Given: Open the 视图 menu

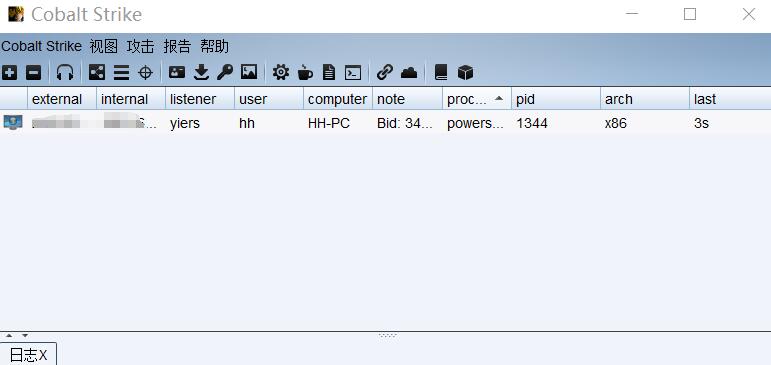Looking at the screenshot, I should coord(104,46).
